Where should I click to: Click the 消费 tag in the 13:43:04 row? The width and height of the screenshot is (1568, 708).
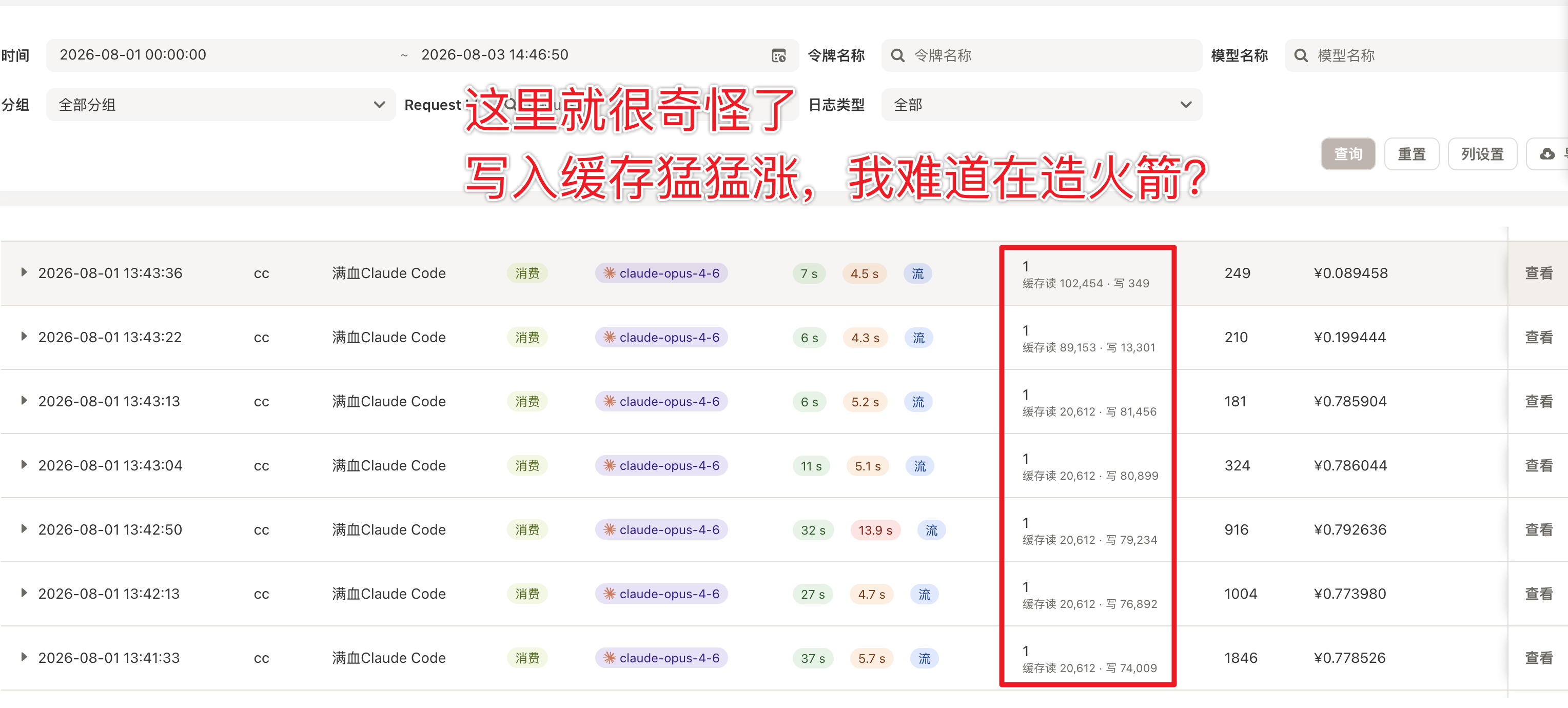tap(527, 466)
